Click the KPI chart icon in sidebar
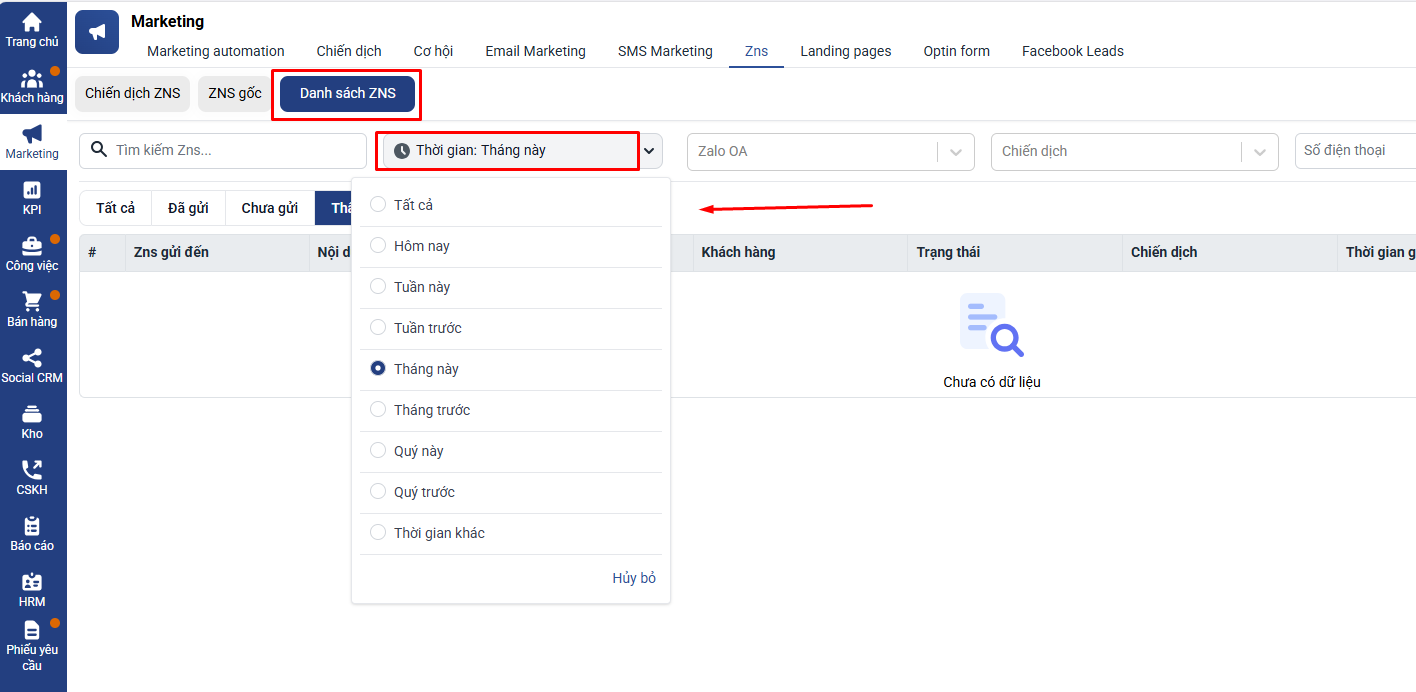The height and width of the screenshot is (692, 1416). coord(32,190)
